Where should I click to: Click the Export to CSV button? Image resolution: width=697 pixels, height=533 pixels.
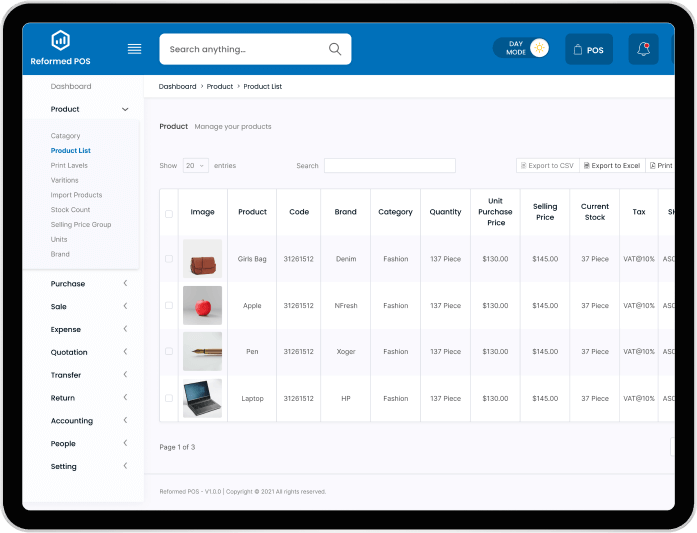coord(547,166)
